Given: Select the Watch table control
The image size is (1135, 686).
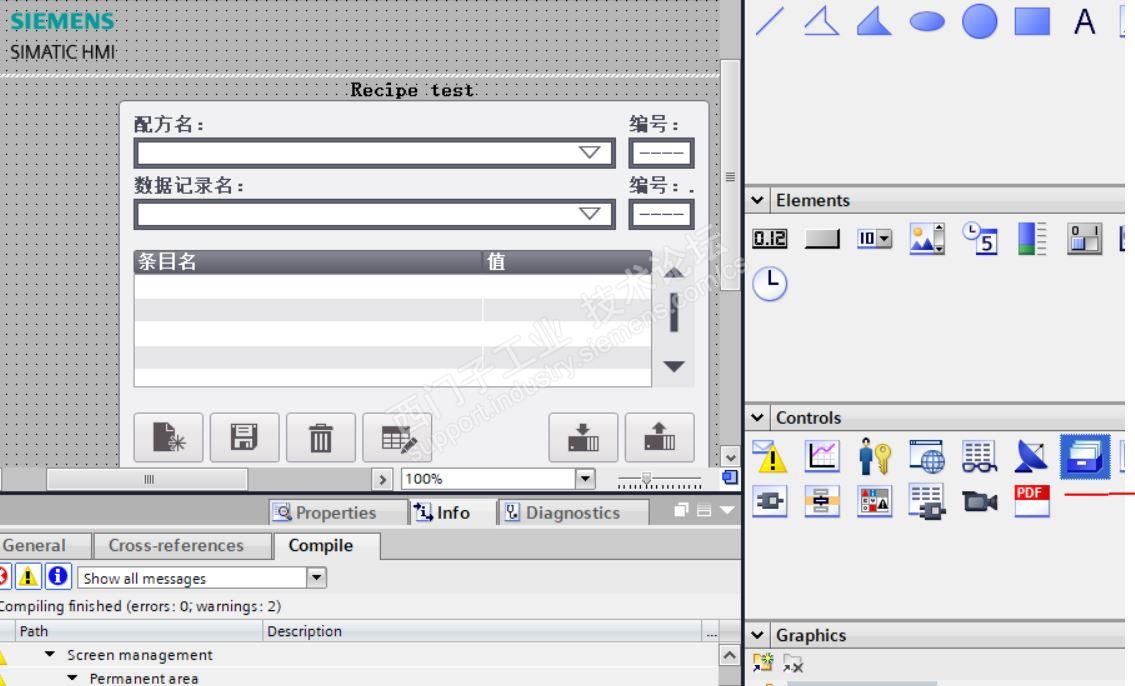Looking at the screenshot, I should [x=979, y=456].
